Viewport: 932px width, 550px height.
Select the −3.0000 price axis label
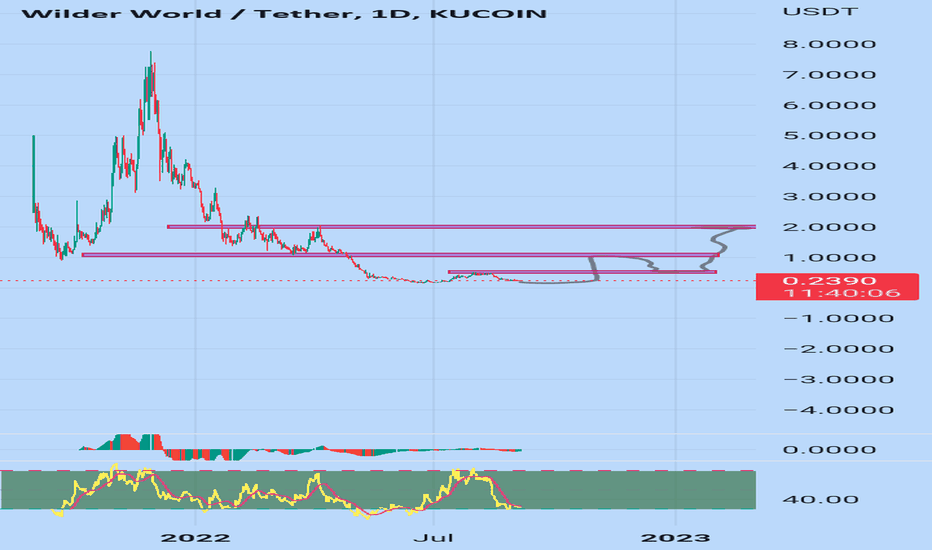(x=838, y=379)
